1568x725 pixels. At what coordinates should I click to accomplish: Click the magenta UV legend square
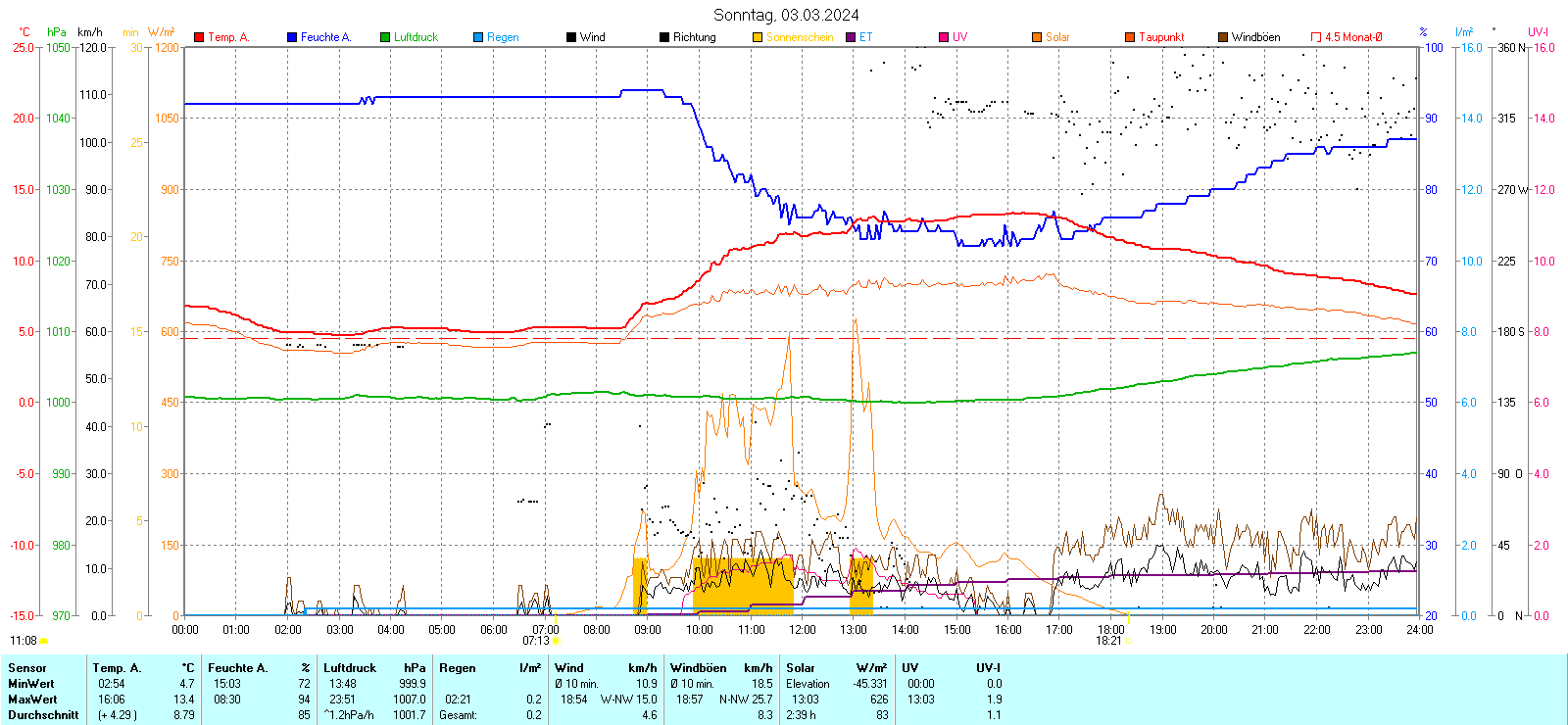point(944,37)
